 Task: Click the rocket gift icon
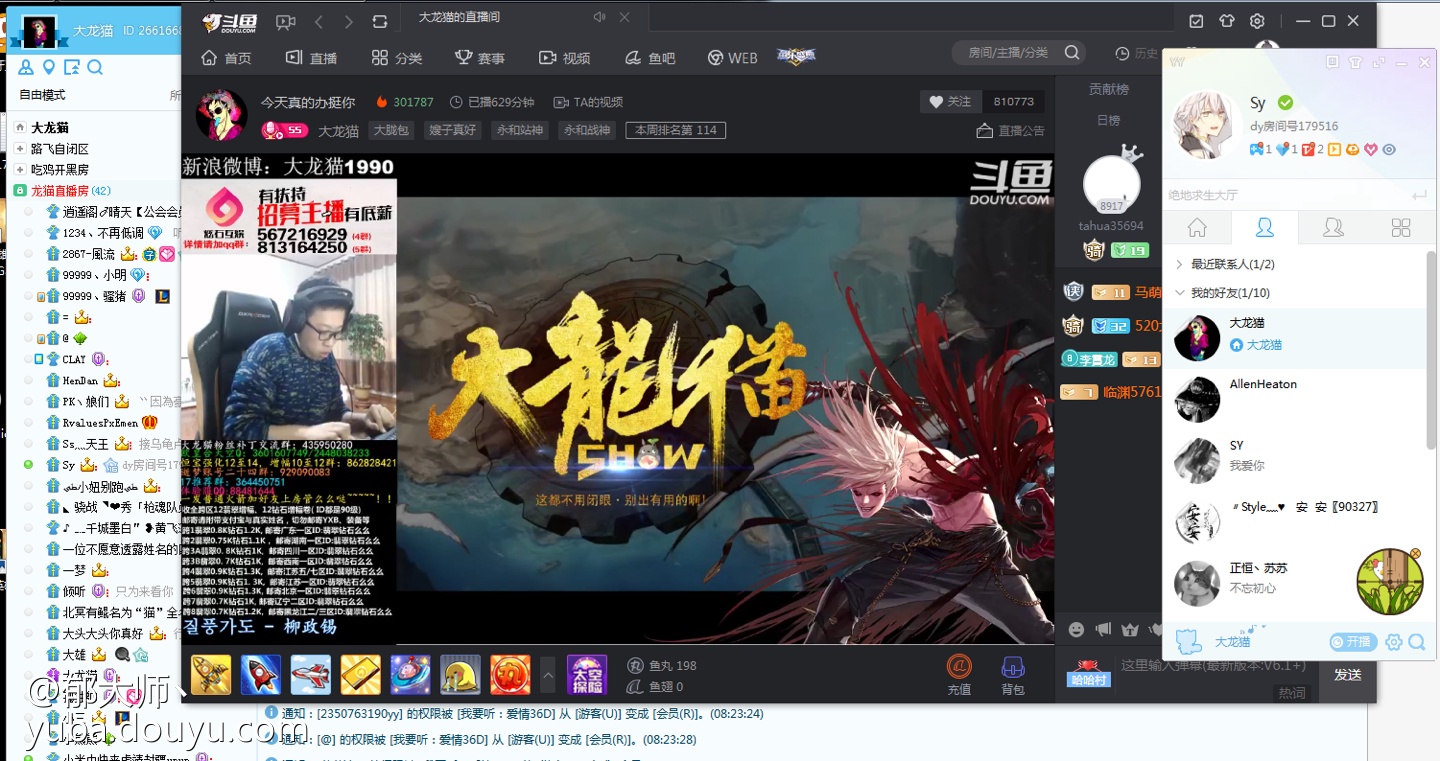pyautogui.click(x=260, y=675)
